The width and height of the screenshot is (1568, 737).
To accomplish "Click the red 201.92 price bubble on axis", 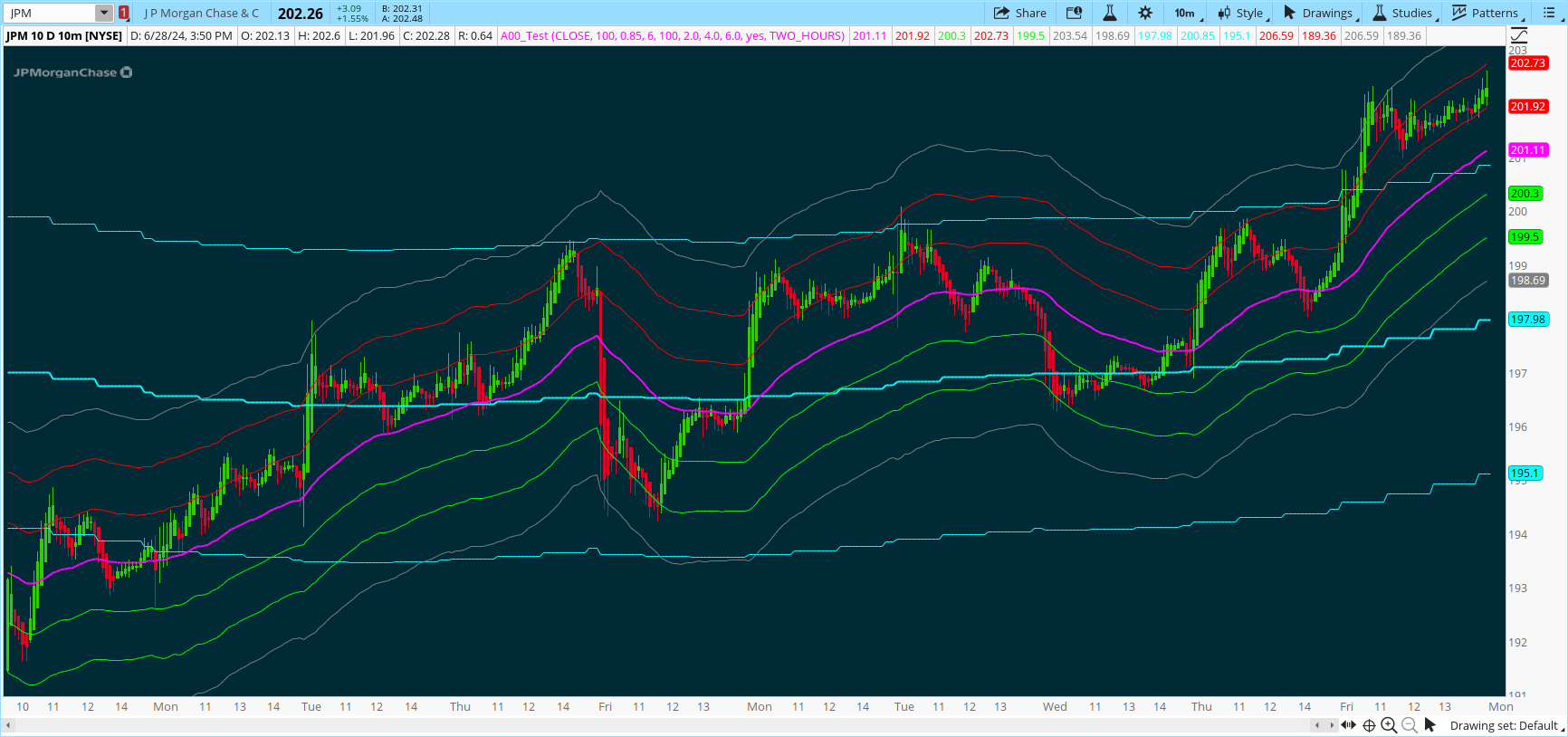I will click(1528, 107).
